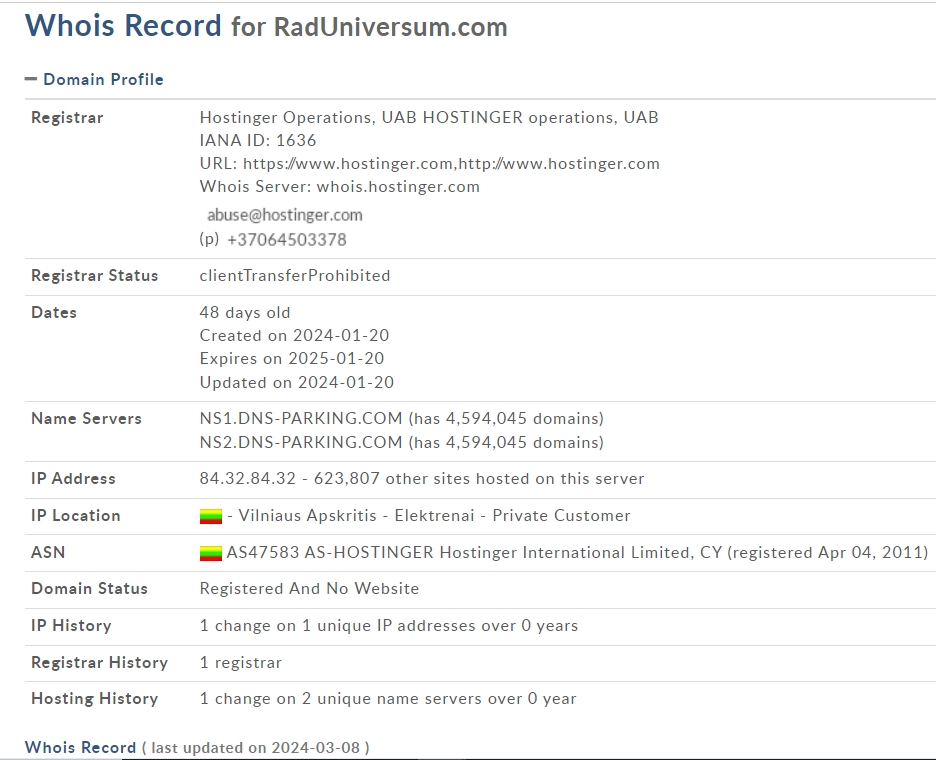Collapse the Domain Profile section

pos(31,79)
